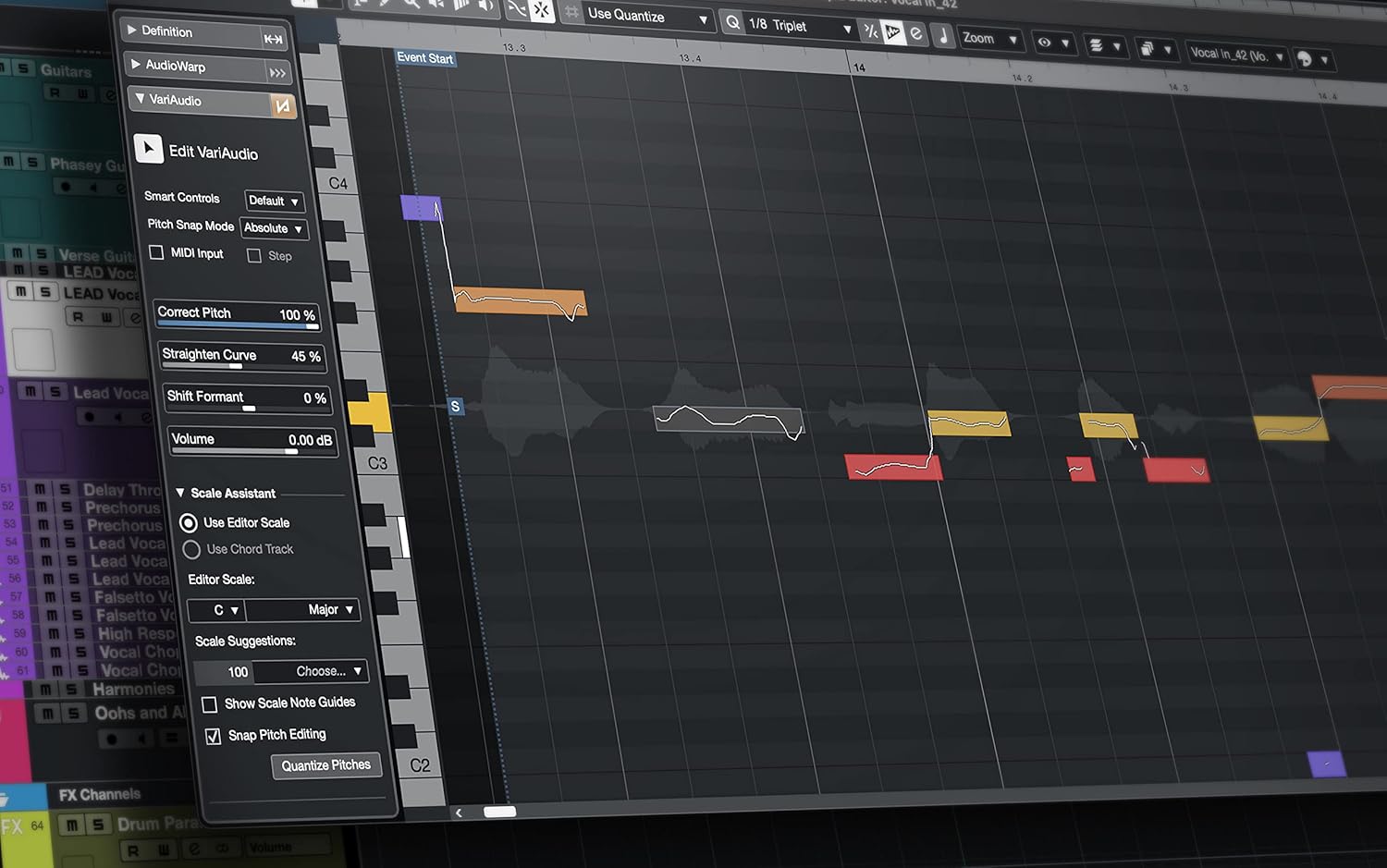Click the Edit VariAudio button
Viewport: 1387px width, 868px height.
(x=149, y=148)
